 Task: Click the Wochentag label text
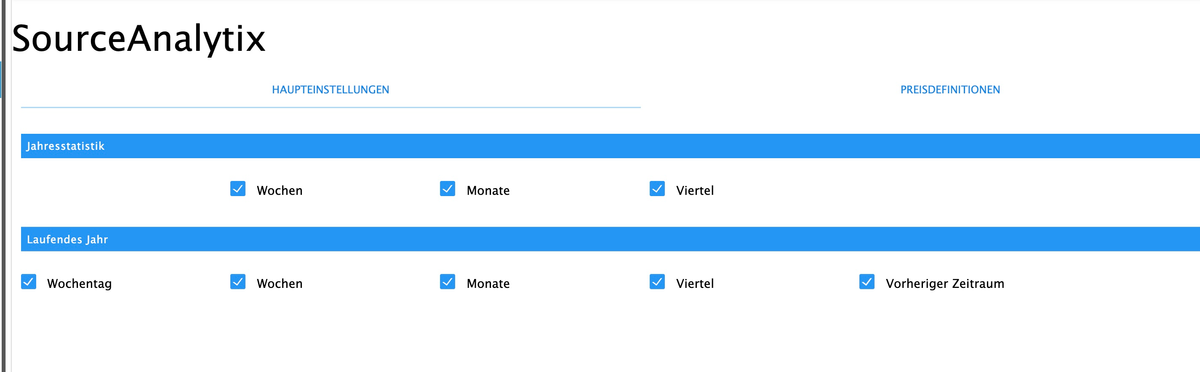79,284
